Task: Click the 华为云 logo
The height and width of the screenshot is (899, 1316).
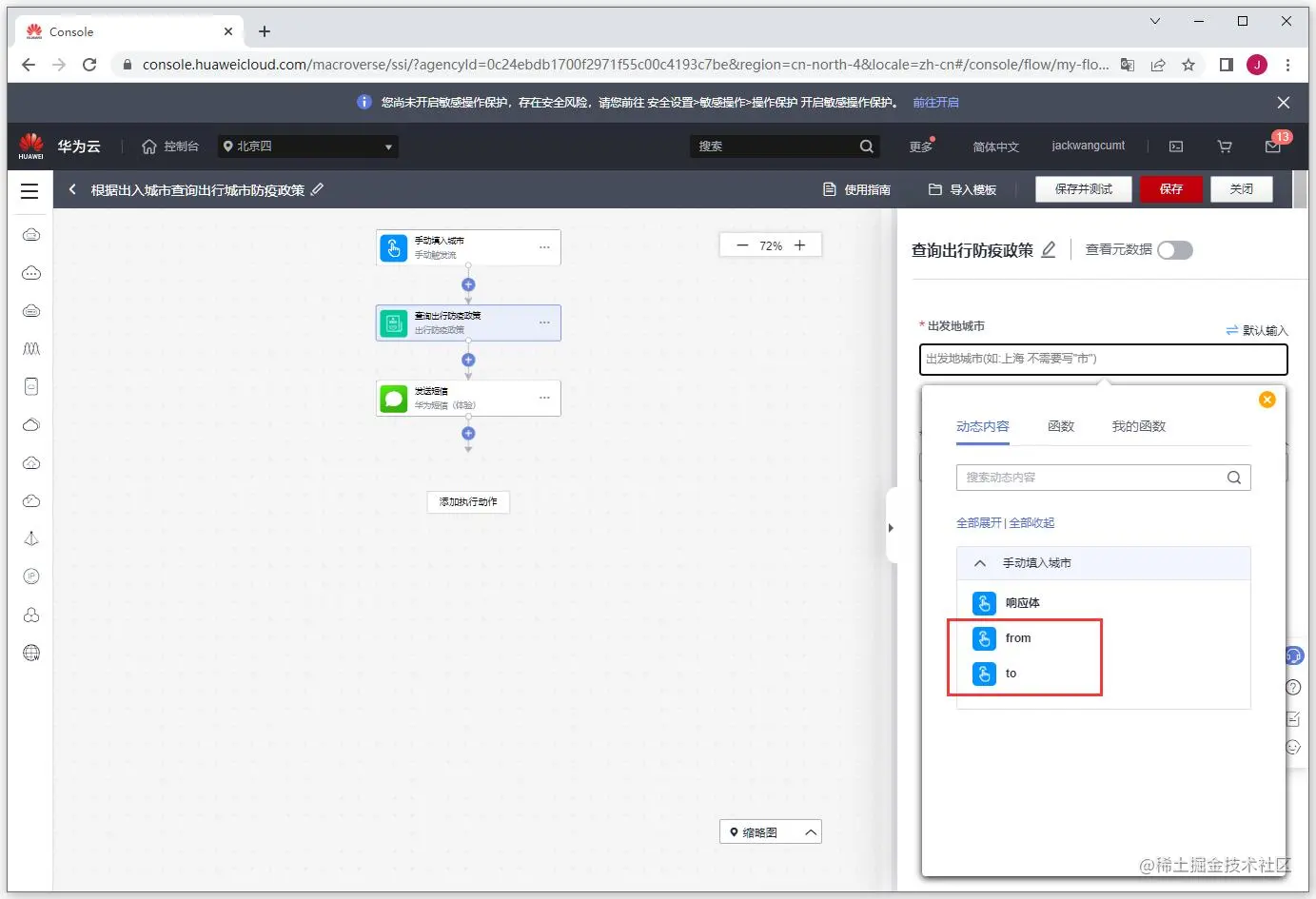Action: [59, 147]
